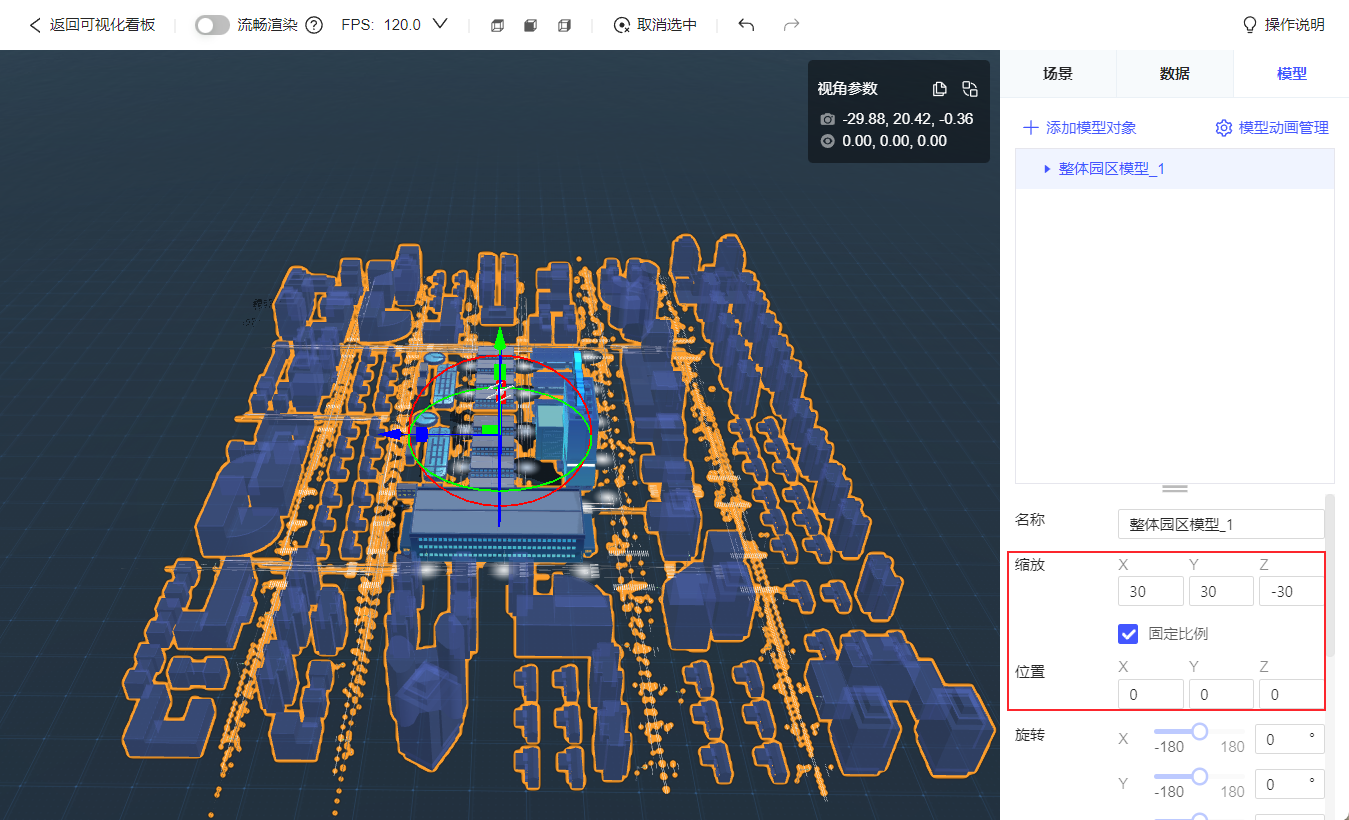The height and width of the screenshot is (820, 1349).
Task: Select the first cube view icon in toolbar
Action: point(497,25)
